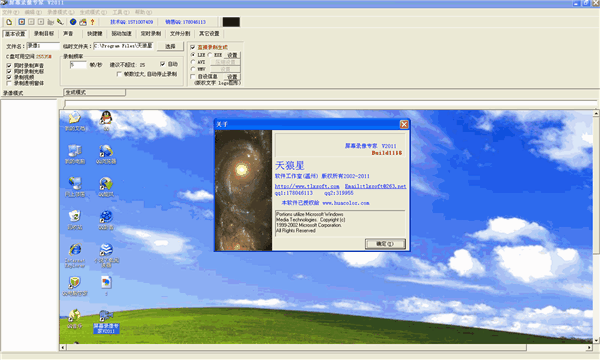Switch to the 生成模式 lower tab
Screen dimensions: 600x360
click(94, 92)
